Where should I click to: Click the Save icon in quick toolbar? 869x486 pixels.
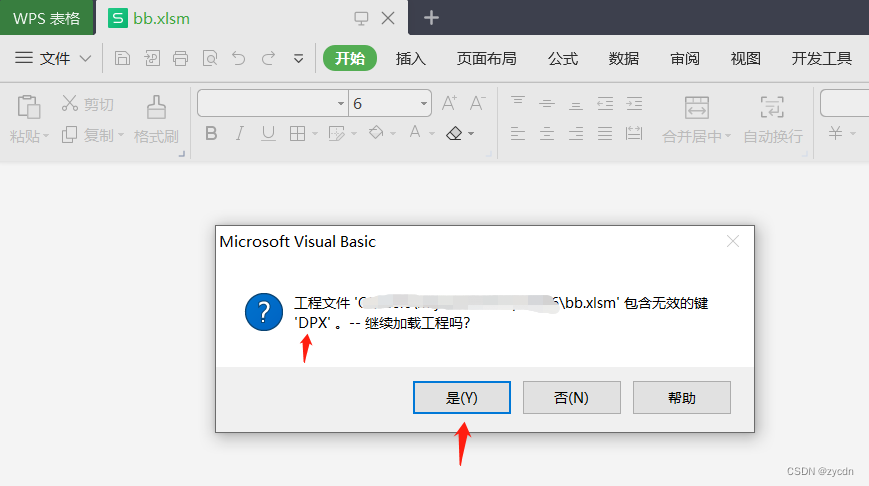[x=122, y=58]
